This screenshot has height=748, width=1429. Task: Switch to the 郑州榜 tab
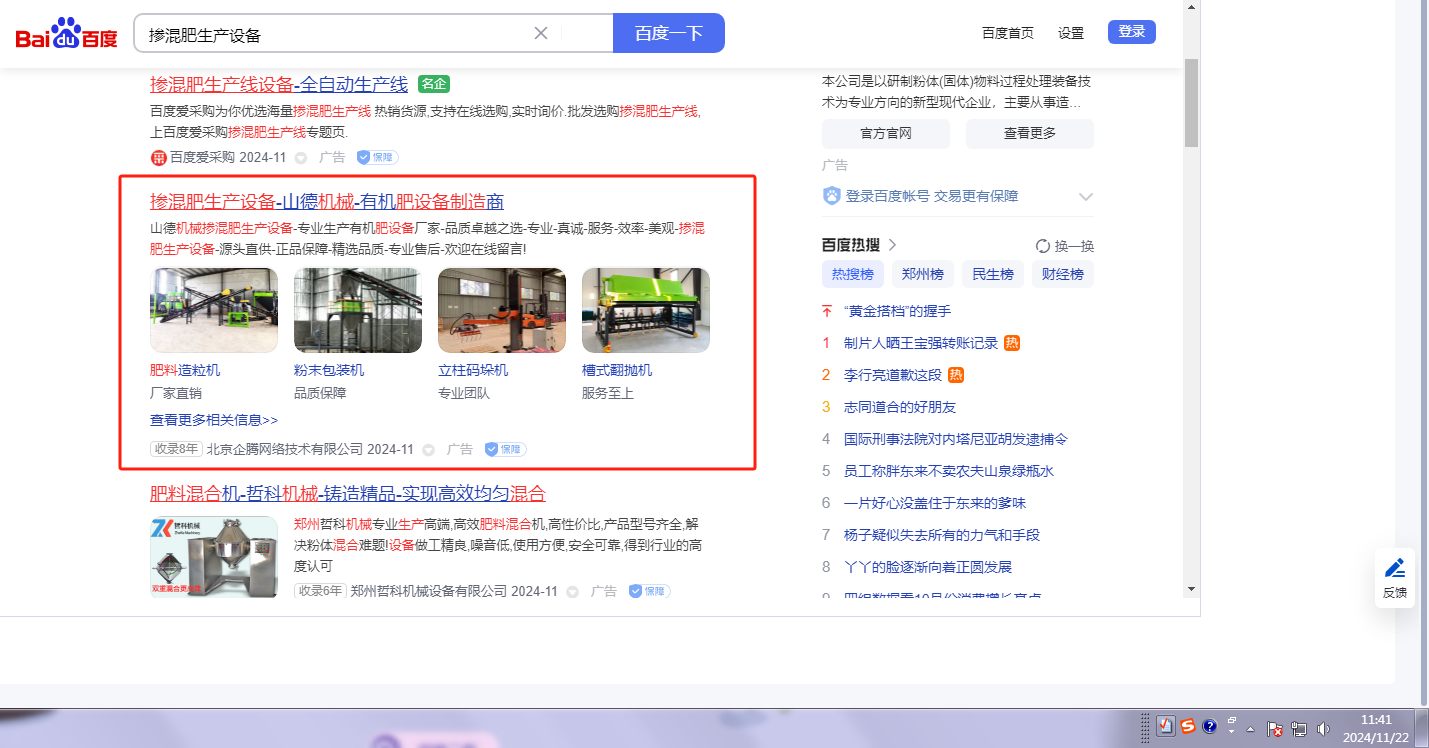tap(922, 274)
